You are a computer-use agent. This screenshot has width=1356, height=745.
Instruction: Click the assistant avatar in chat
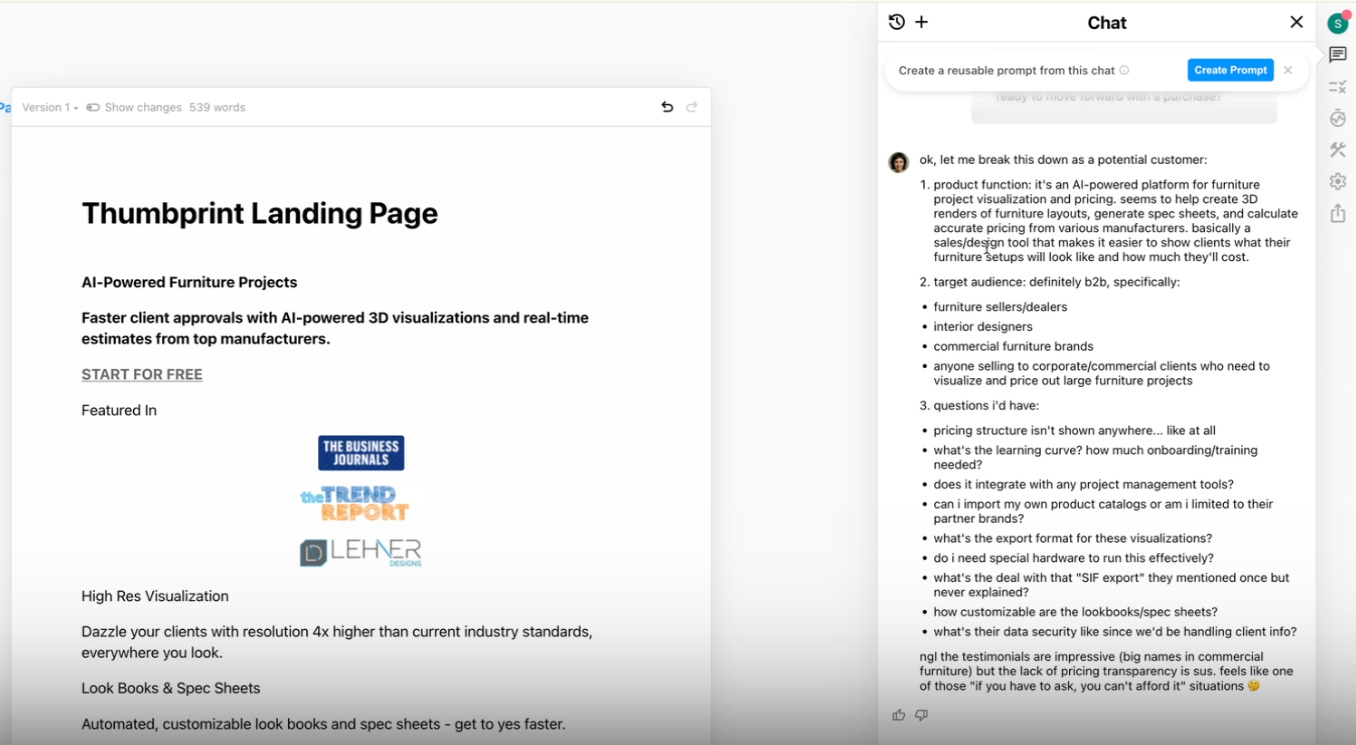point(899,162)
